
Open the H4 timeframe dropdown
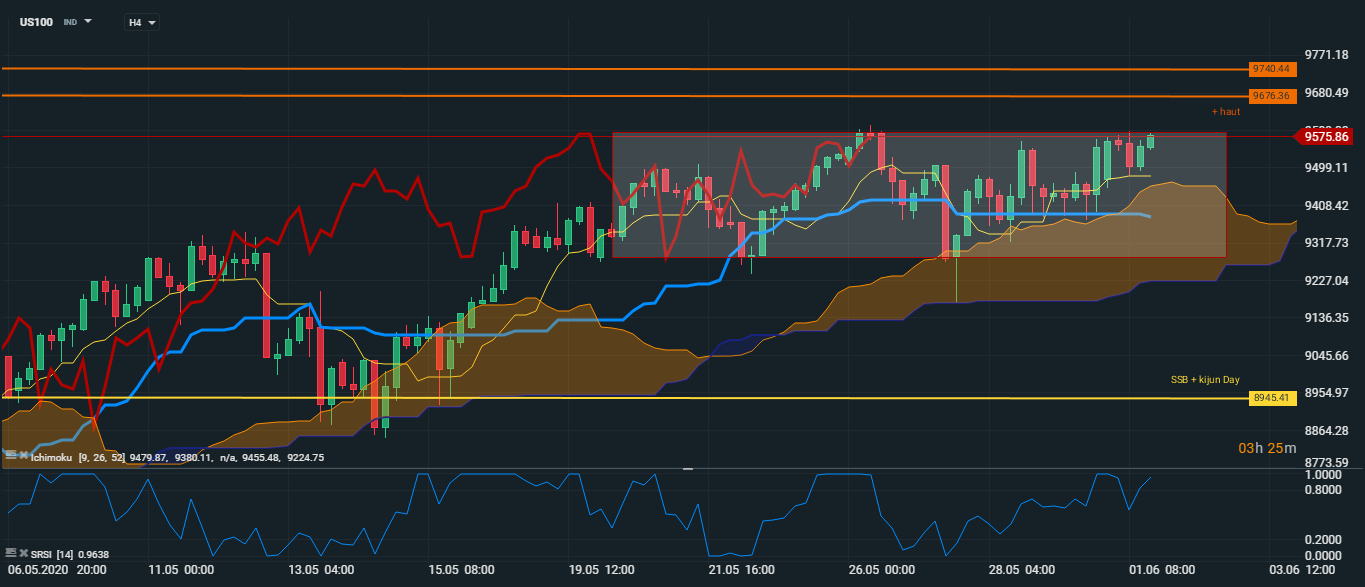click(x=141, y=22)
